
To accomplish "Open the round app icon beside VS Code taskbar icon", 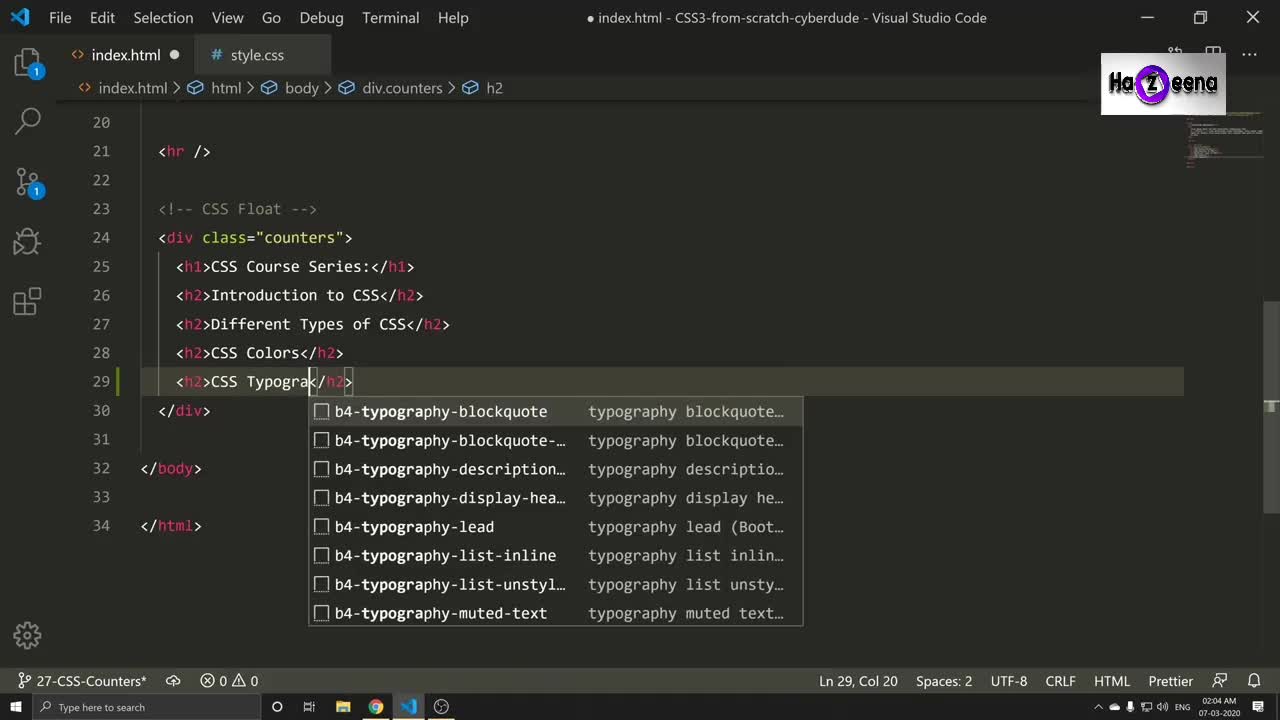I will [x=442, y=707].
